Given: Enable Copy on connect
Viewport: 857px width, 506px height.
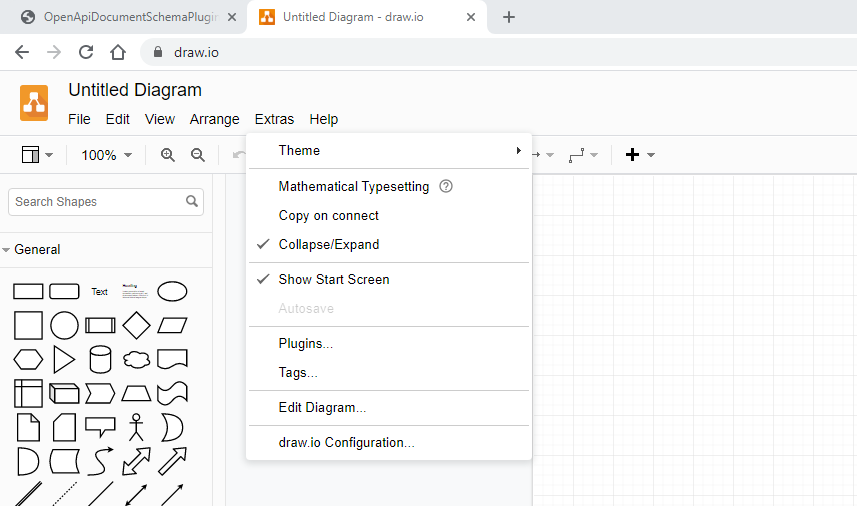Looking at the screenshot, I should point(329,215).
